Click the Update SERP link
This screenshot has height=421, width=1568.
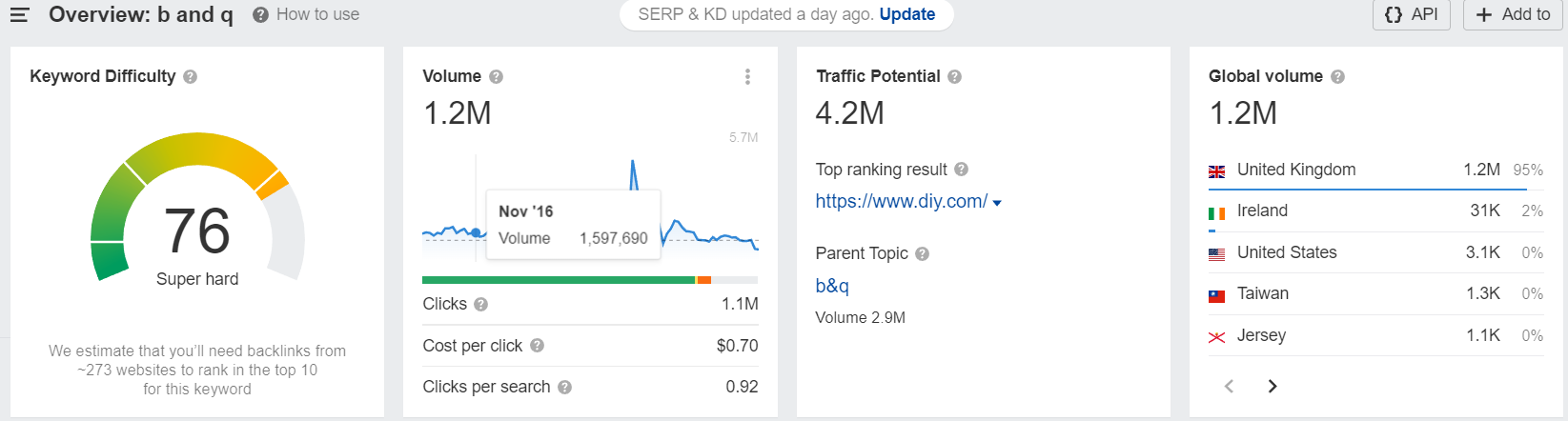[x=906, y=14]
